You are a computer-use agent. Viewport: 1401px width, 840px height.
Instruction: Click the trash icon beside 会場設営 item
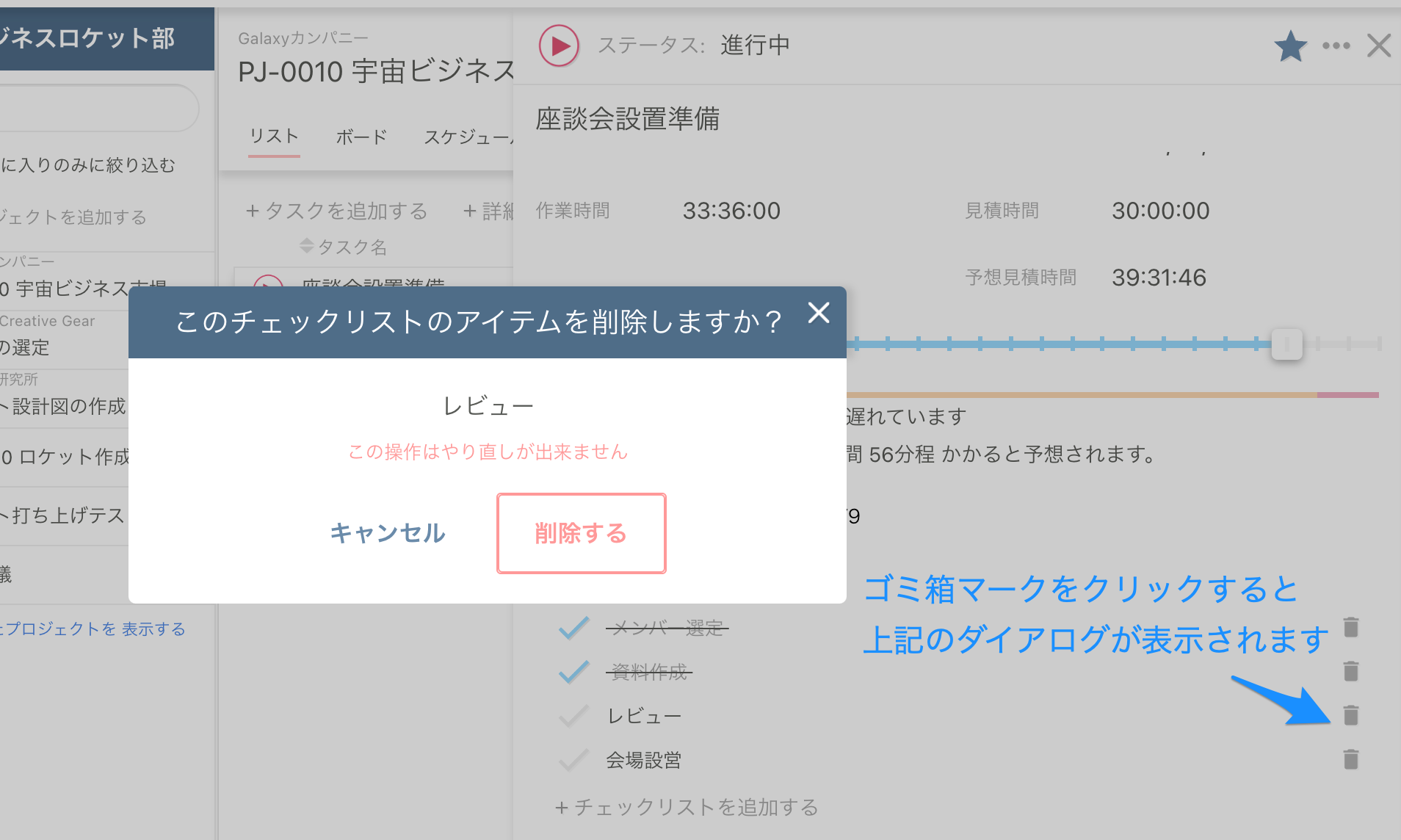point(1351,759)
